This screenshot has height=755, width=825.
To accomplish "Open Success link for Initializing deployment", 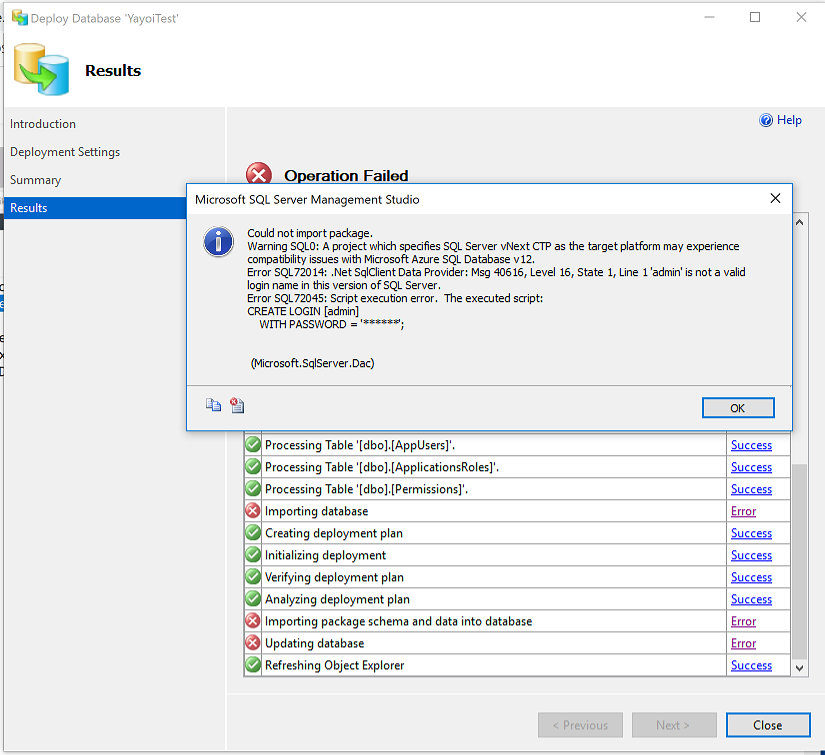I will tap(751, 556).
